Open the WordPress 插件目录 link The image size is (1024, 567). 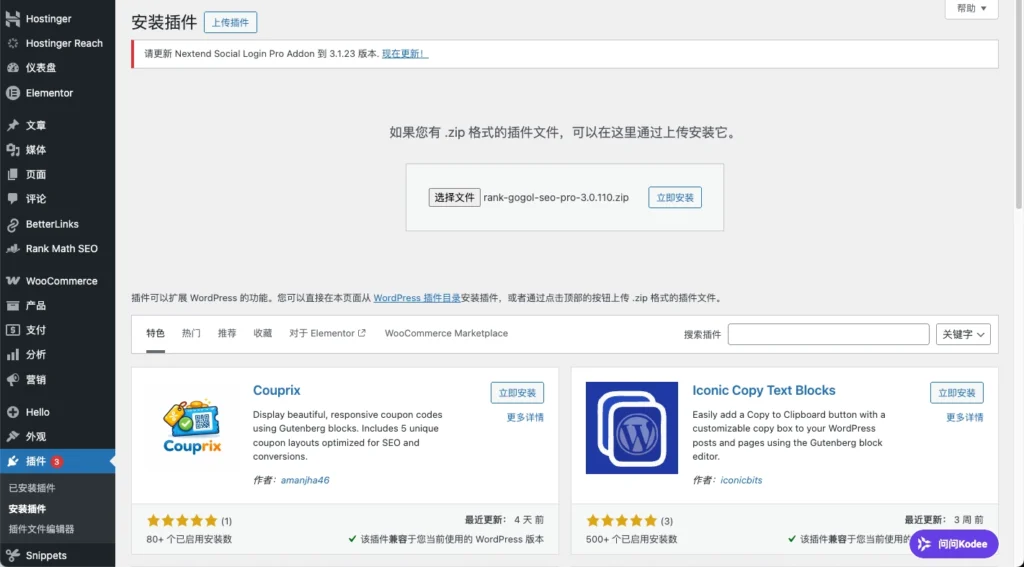point(417,298)
